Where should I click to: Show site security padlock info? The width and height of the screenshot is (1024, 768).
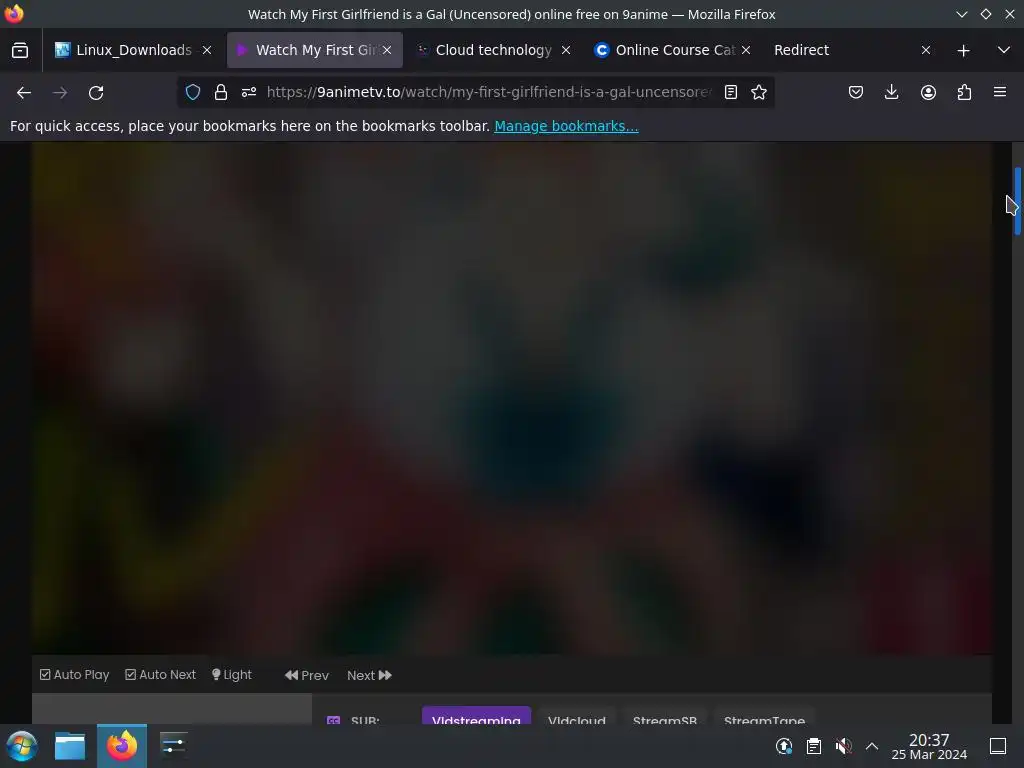point(221,92)
